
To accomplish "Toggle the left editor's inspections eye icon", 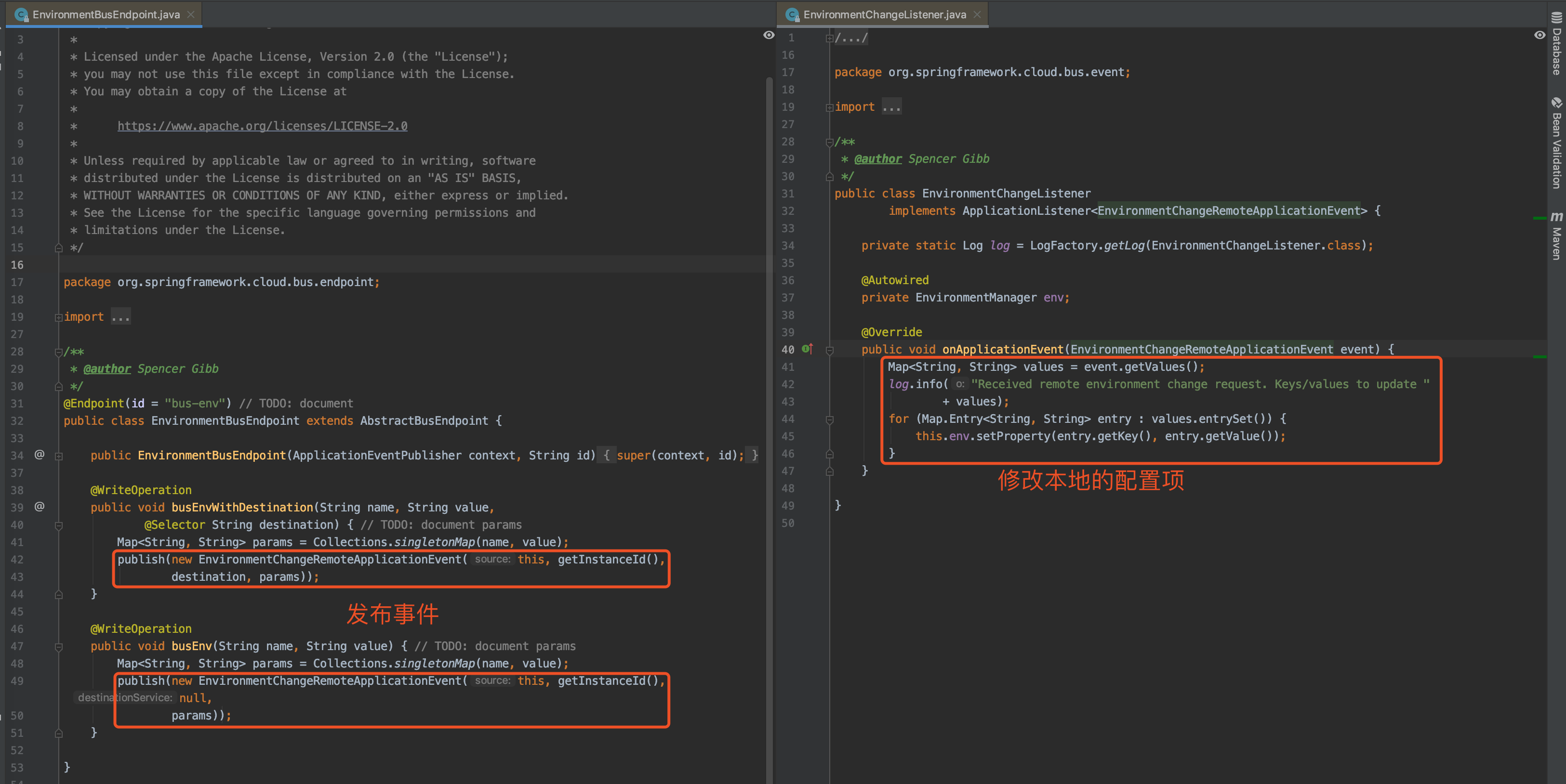I will (769, 35).
